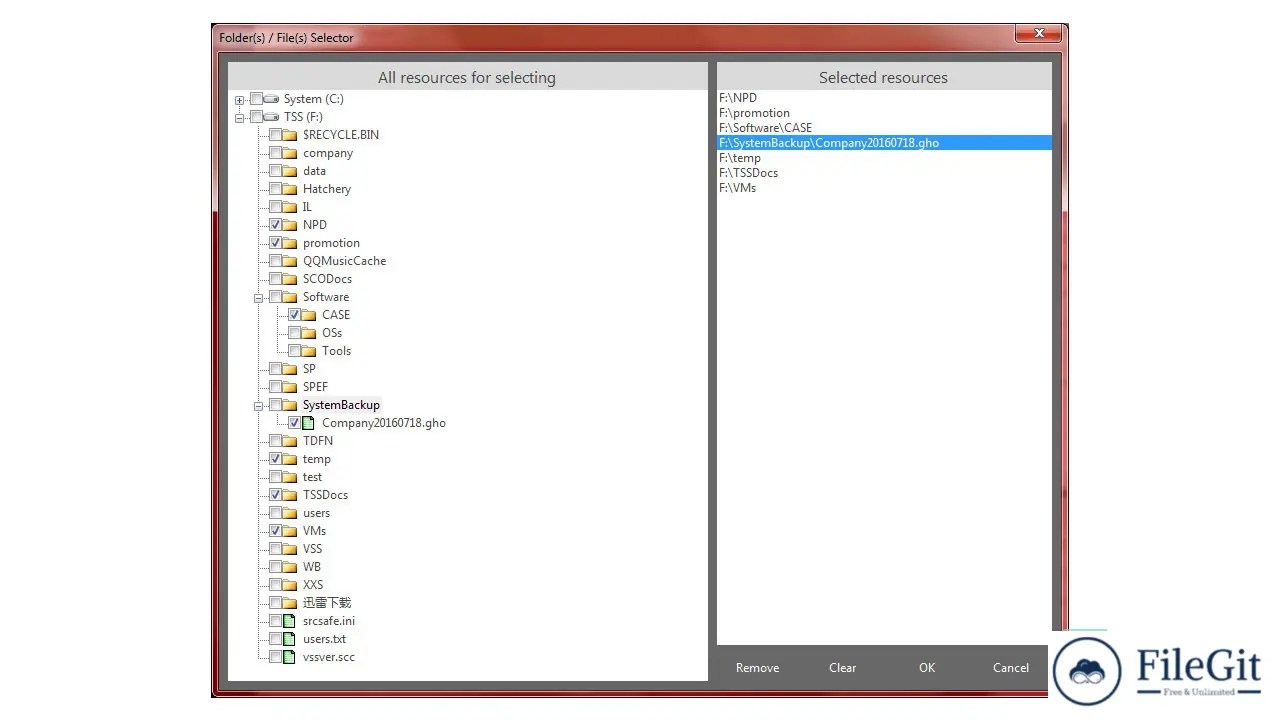Click the XXS folder icon

pyautogui.click(x=290, y=585)
